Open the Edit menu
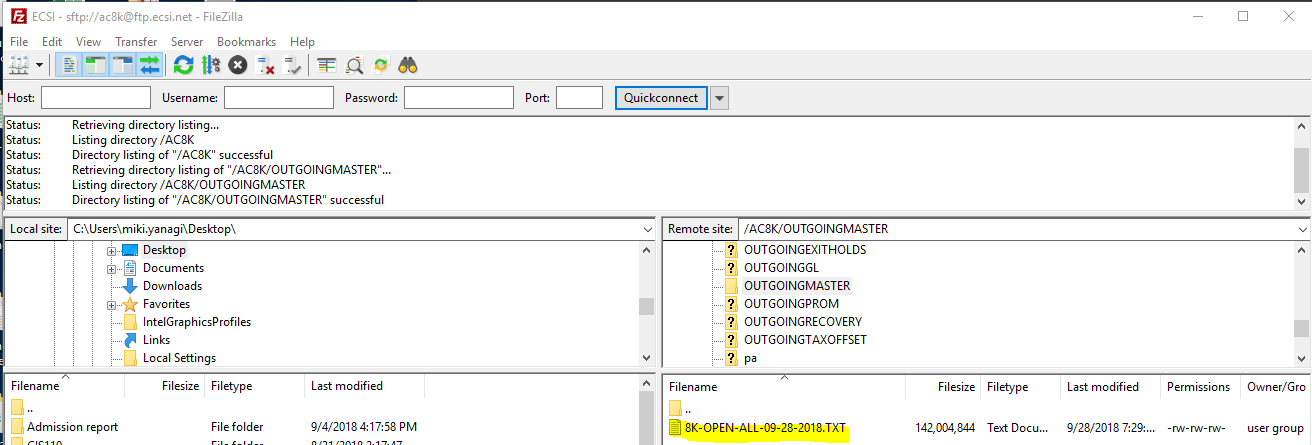This screenshot has height=445, width=1312. point(52,42)
